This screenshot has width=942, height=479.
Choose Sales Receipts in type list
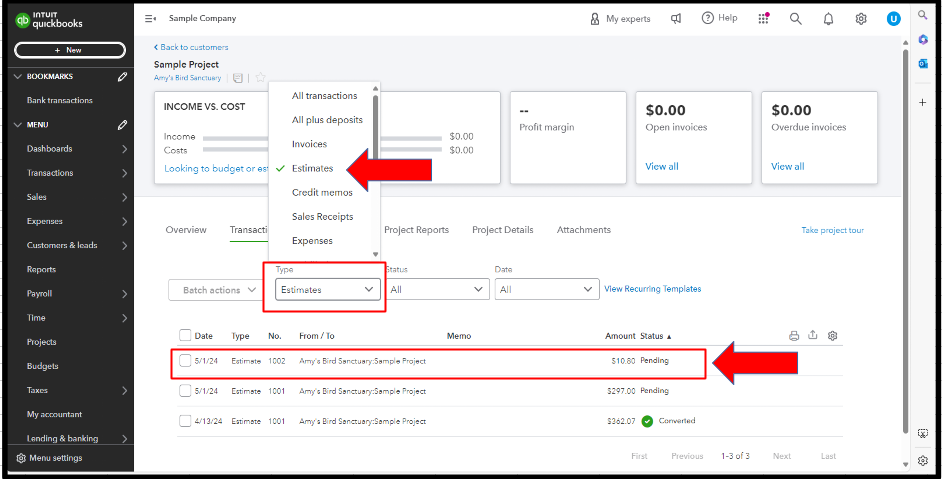[x=323, y=216]
